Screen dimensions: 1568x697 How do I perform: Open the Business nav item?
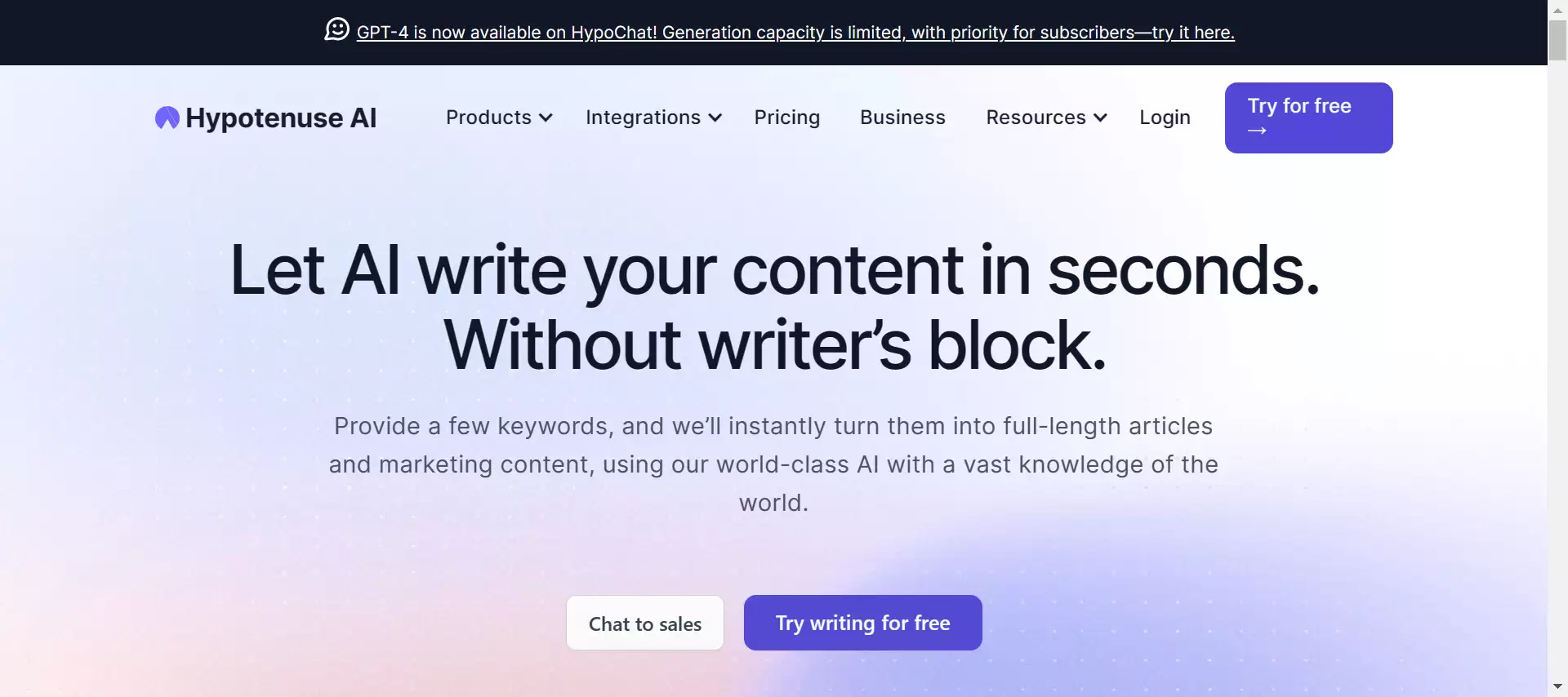click(902, 118)
